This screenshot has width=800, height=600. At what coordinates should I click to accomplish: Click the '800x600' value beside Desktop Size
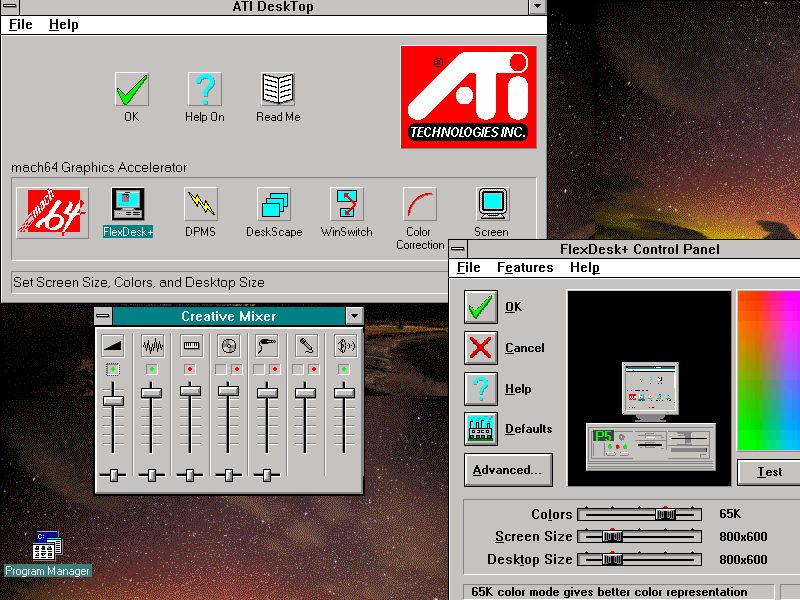click(x=743, y=560)
